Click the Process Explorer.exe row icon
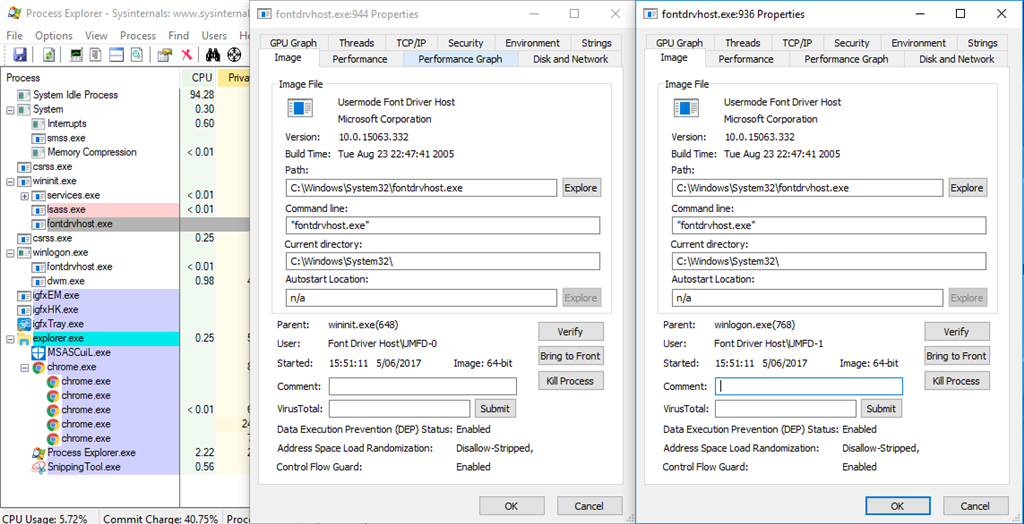Image resolution: width=1024 pixels, height=524 pixels. point(39,453)
